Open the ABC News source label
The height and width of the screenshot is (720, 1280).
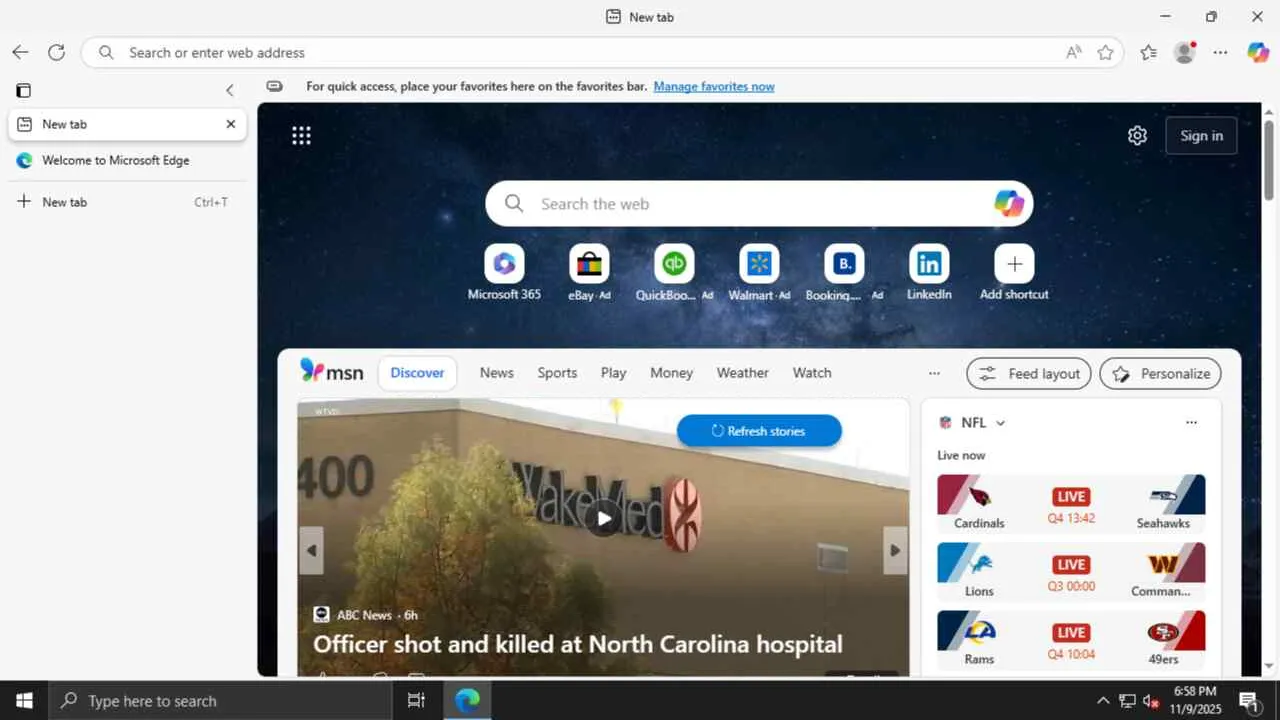point(365,615)
